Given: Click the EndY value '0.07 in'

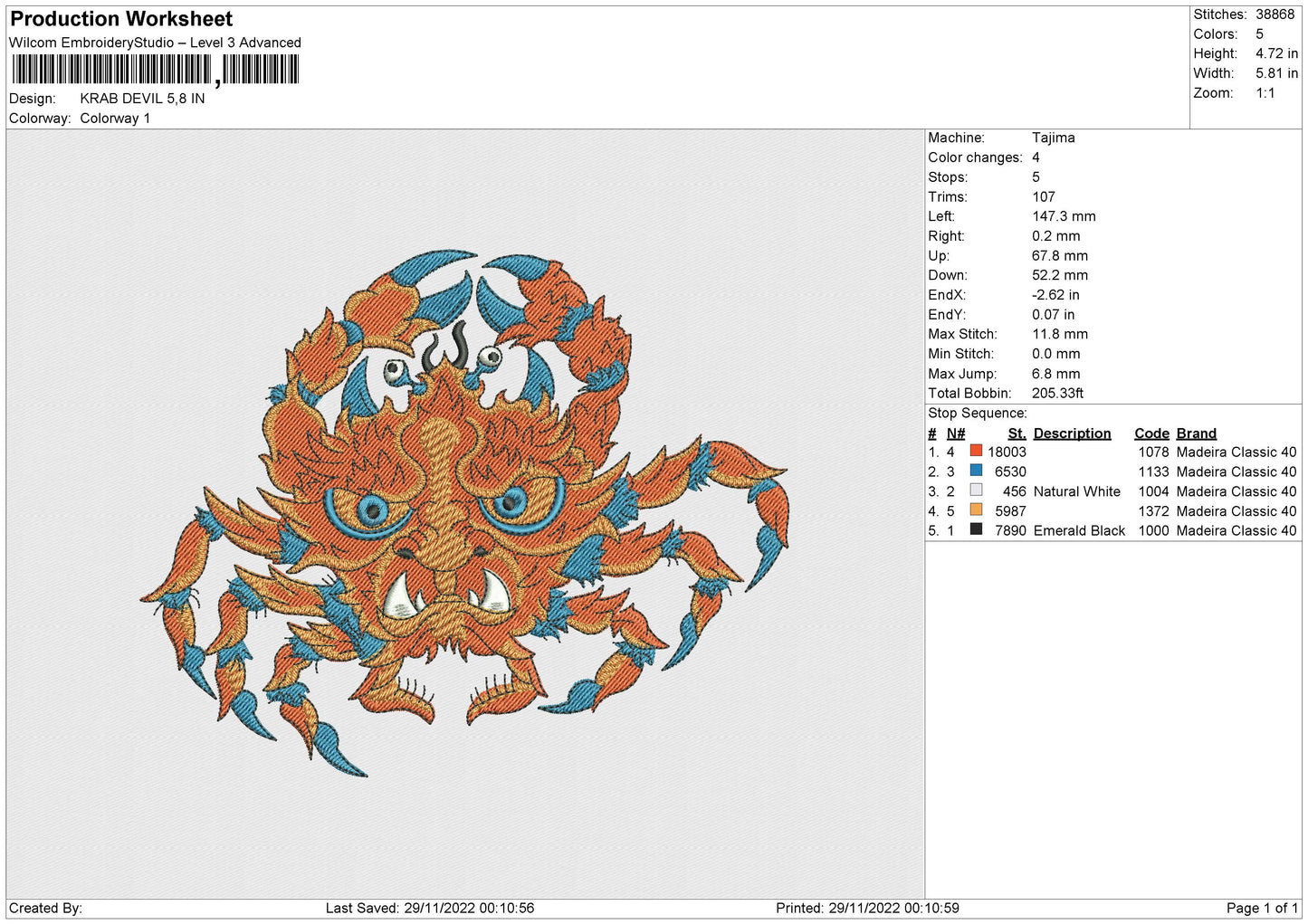Looking at the screenshot, I should pos(1054,315).
